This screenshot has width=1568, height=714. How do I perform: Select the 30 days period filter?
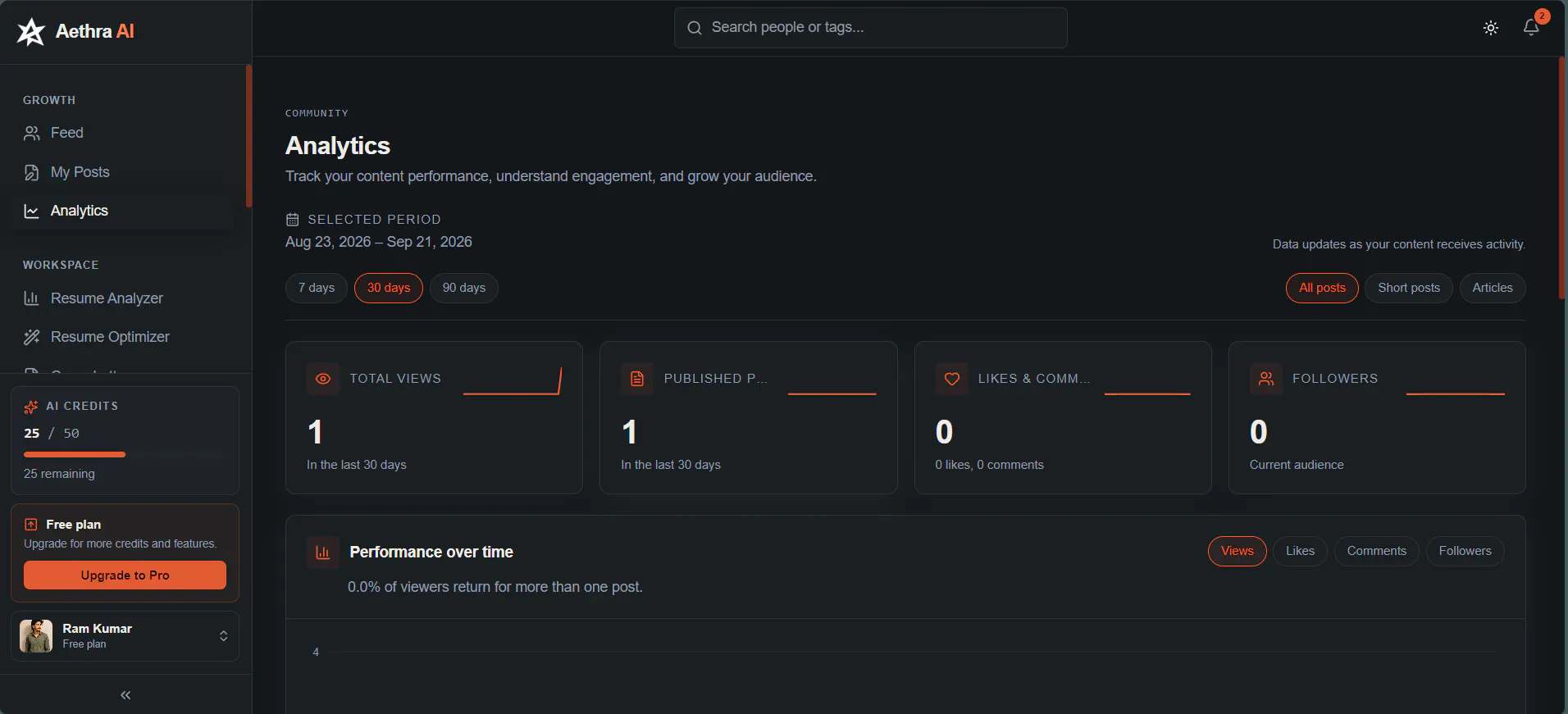pyautogui.click(x=389, y=288)
